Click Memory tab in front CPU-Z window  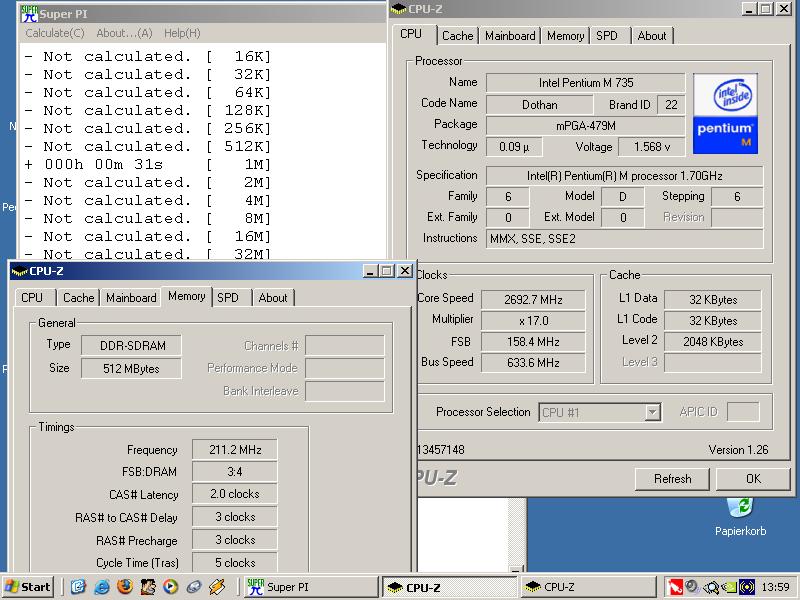[187, 296]
